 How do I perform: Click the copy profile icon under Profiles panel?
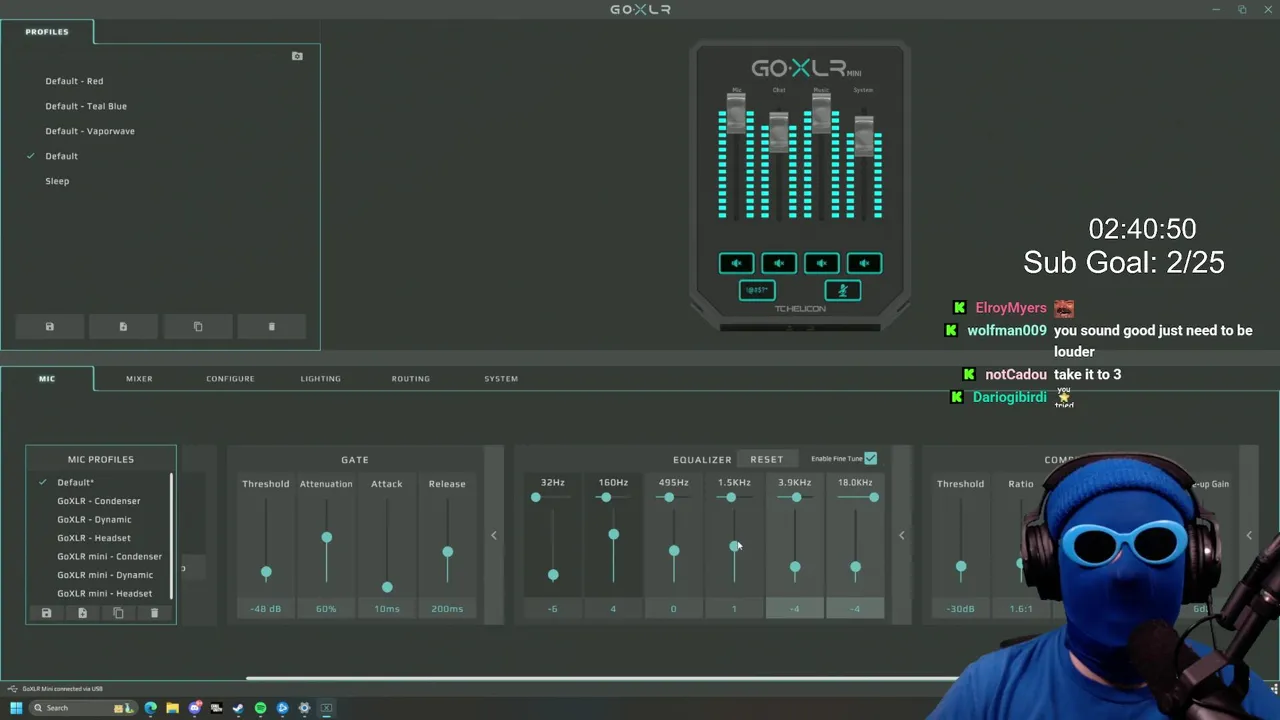pos(198,327)
